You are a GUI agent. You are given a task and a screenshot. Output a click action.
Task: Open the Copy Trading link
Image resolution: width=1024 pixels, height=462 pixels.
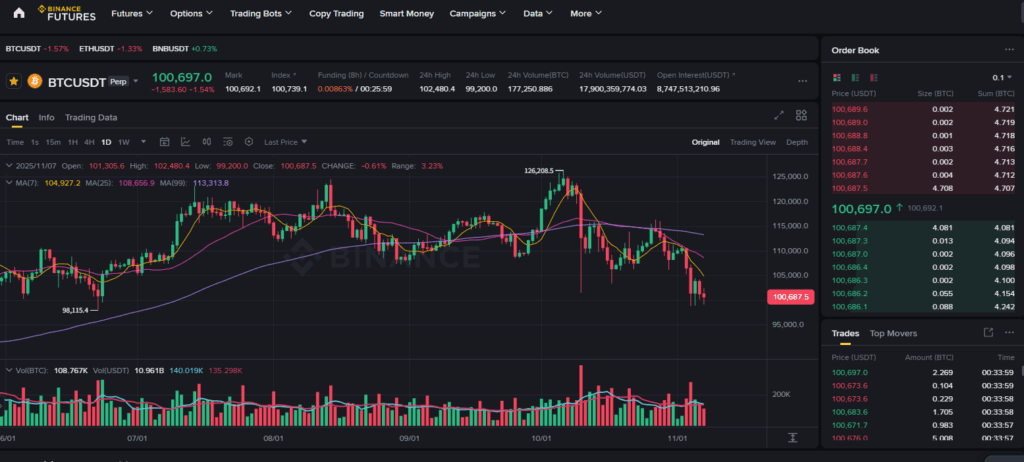click(335, 14)
